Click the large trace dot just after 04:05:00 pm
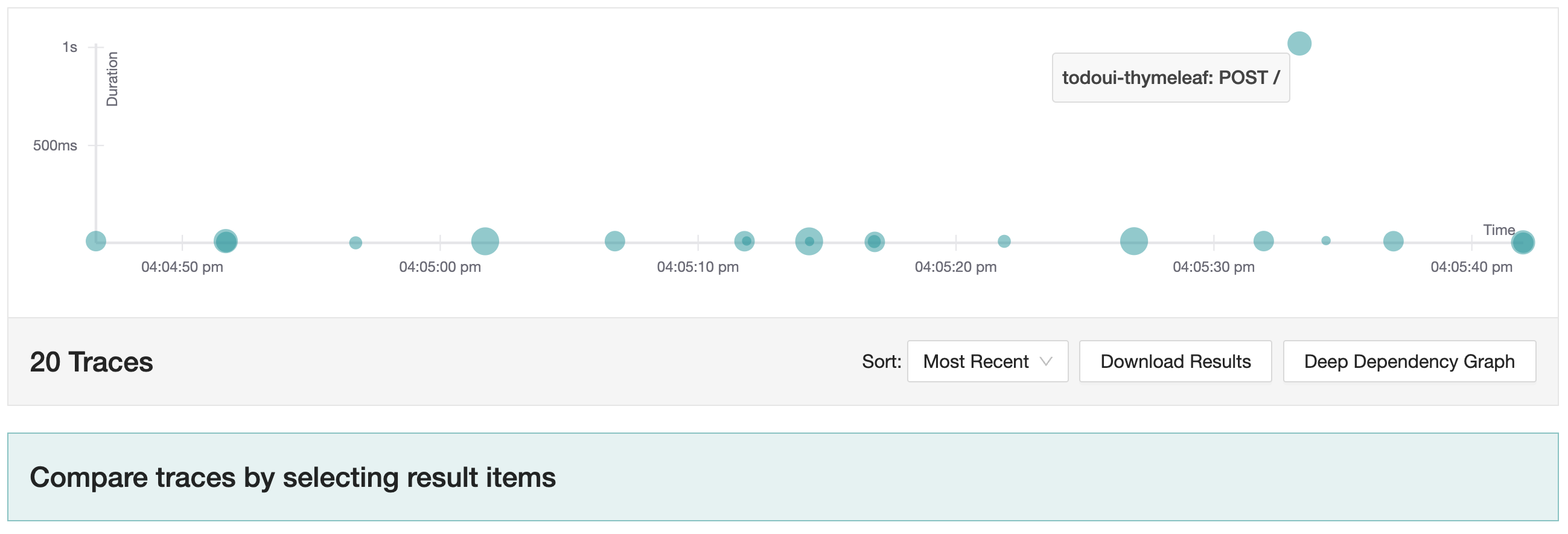 click(485, 241)
